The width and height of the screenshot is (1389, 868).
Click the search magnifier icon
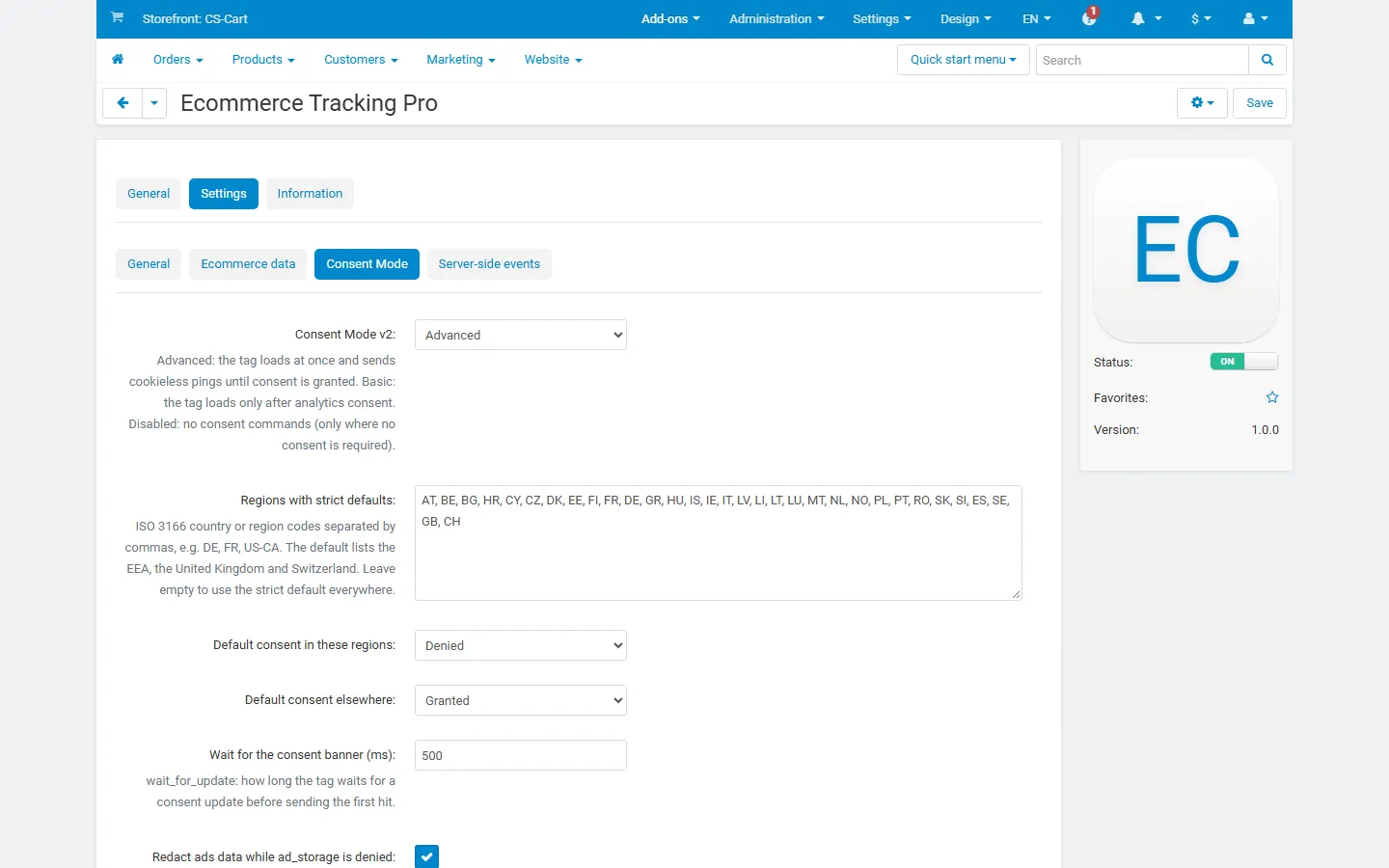point(1267,60)
